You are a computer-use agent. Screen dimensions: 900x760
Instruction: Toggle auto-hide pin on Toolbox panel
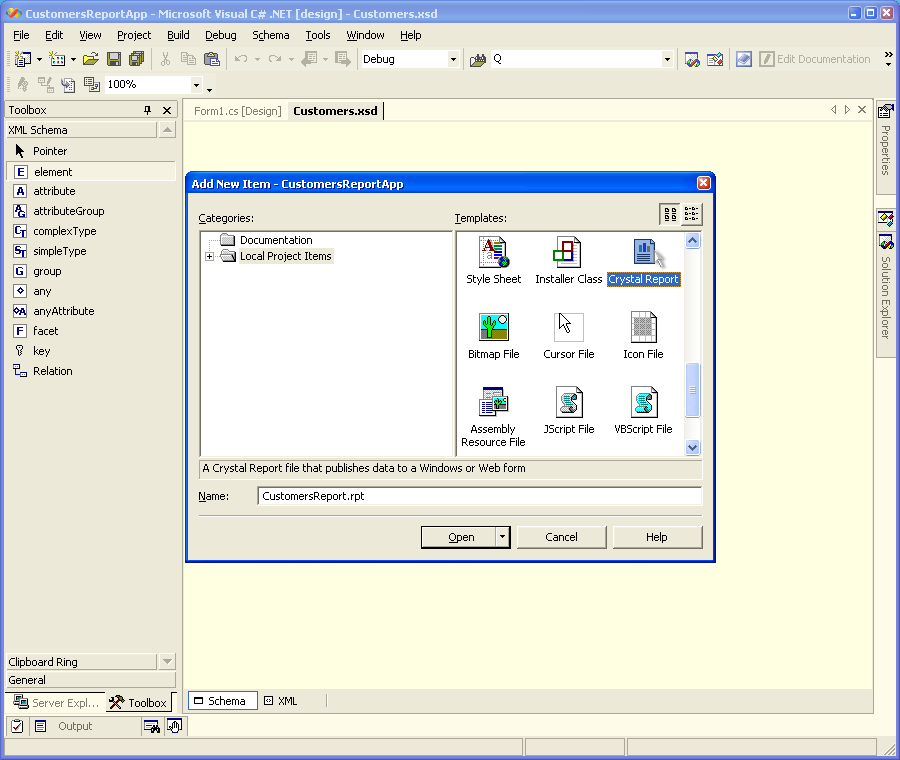[x=148, y=110]
